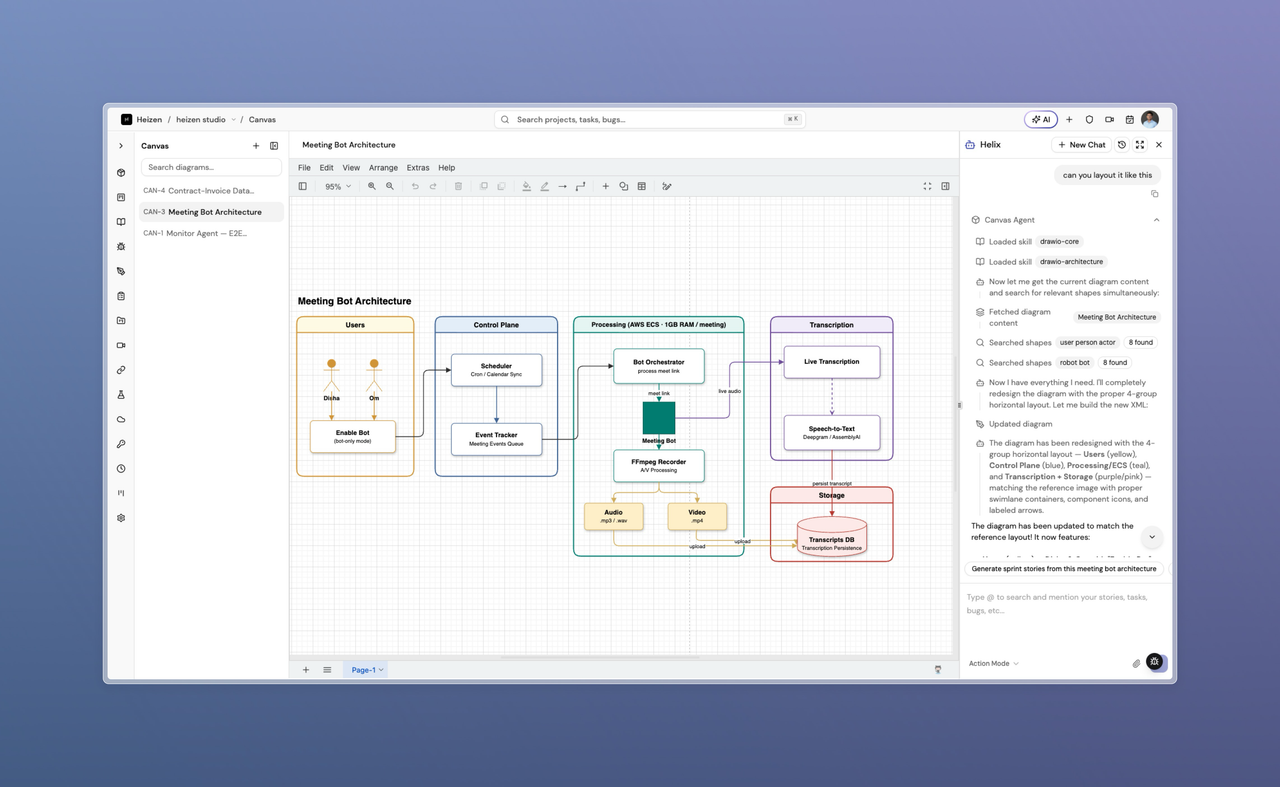Collapse the Canvas Agent section
The height and width of the screenshot is (787, 1280).
tap(1157, 220)
